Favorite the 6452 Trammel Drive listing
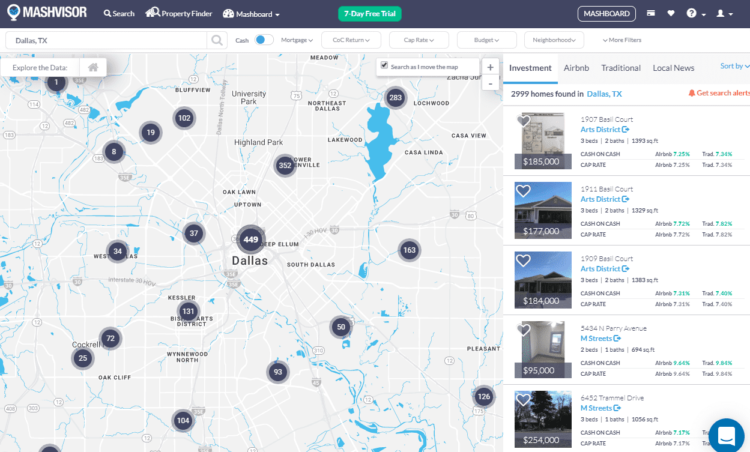The width and height of the screenshot is (750, 452). point(523,399)
